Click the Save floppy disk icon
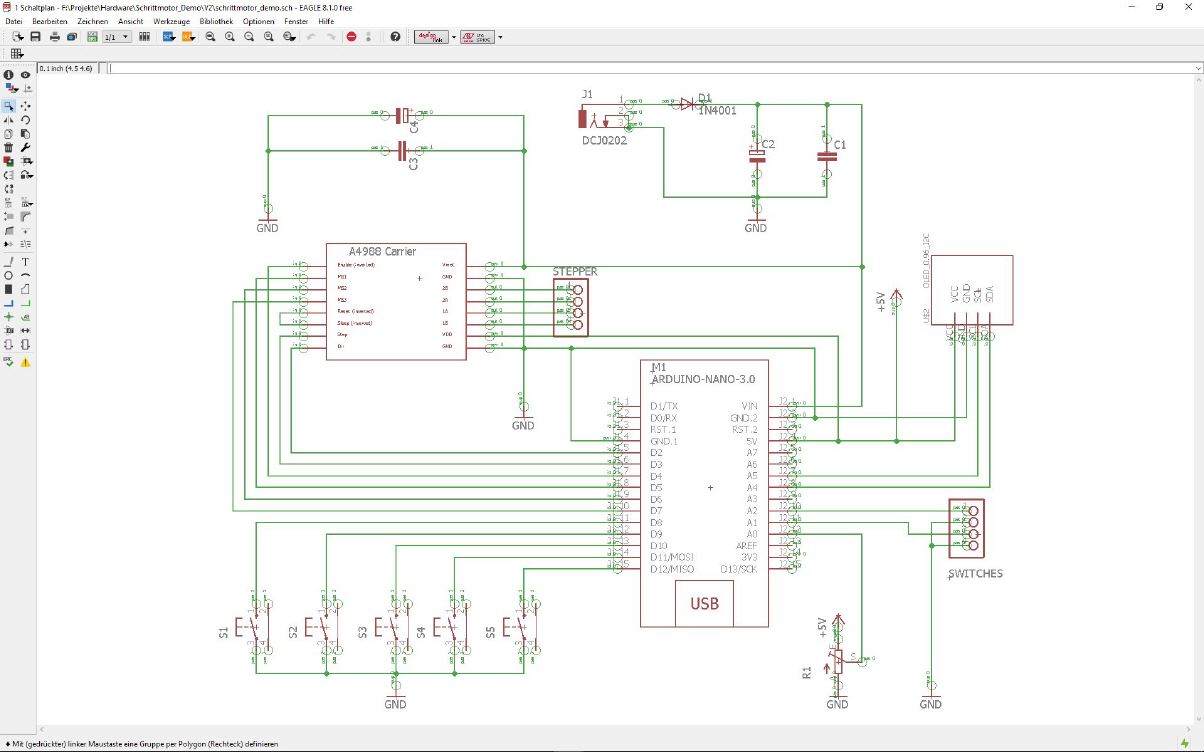The height and width of the screenshot is (752, 1204). click(x=35, y=37)
